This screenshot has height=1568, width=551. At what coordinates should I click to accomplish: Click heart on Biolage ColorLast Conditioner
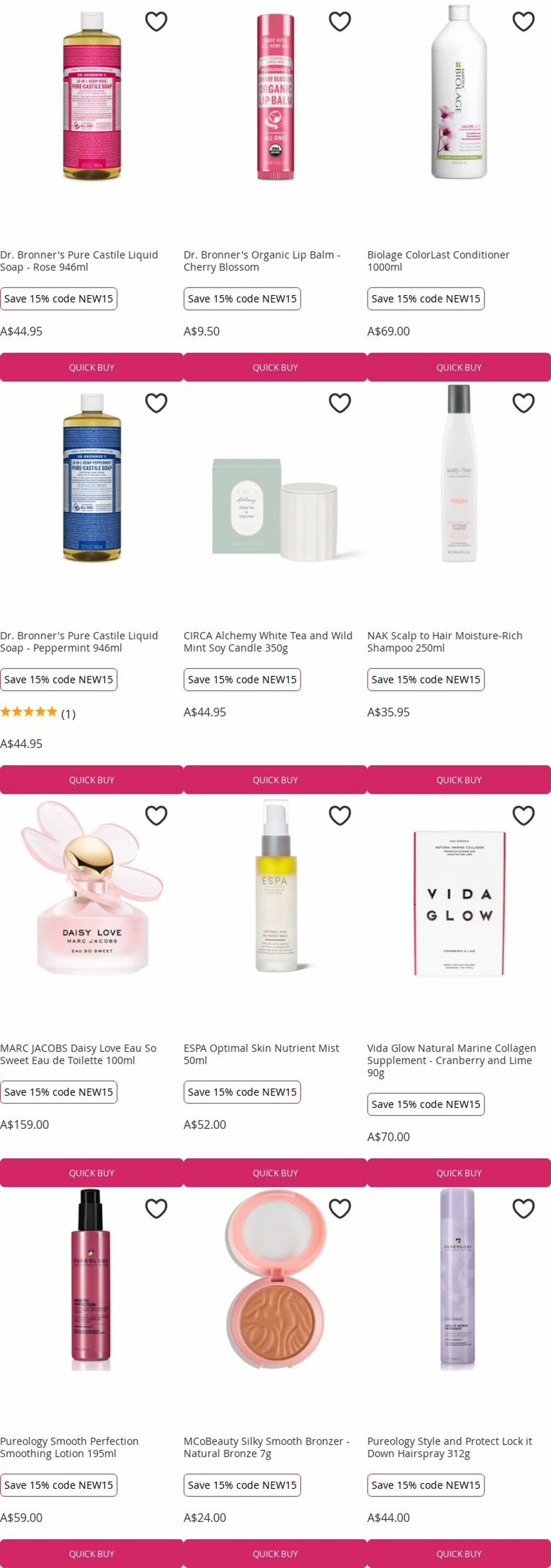524,21
